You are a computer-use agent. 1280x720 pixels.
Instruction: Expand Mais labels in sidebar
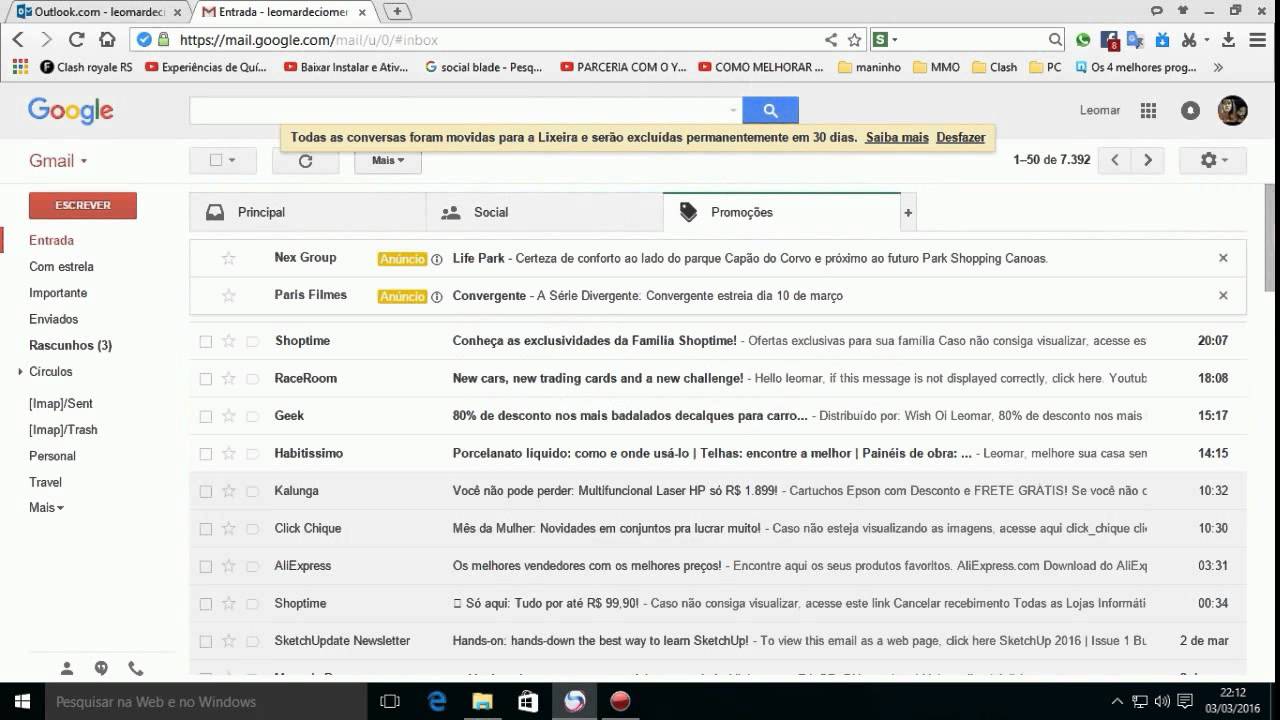pyautogui.click(x=46, y=508)
